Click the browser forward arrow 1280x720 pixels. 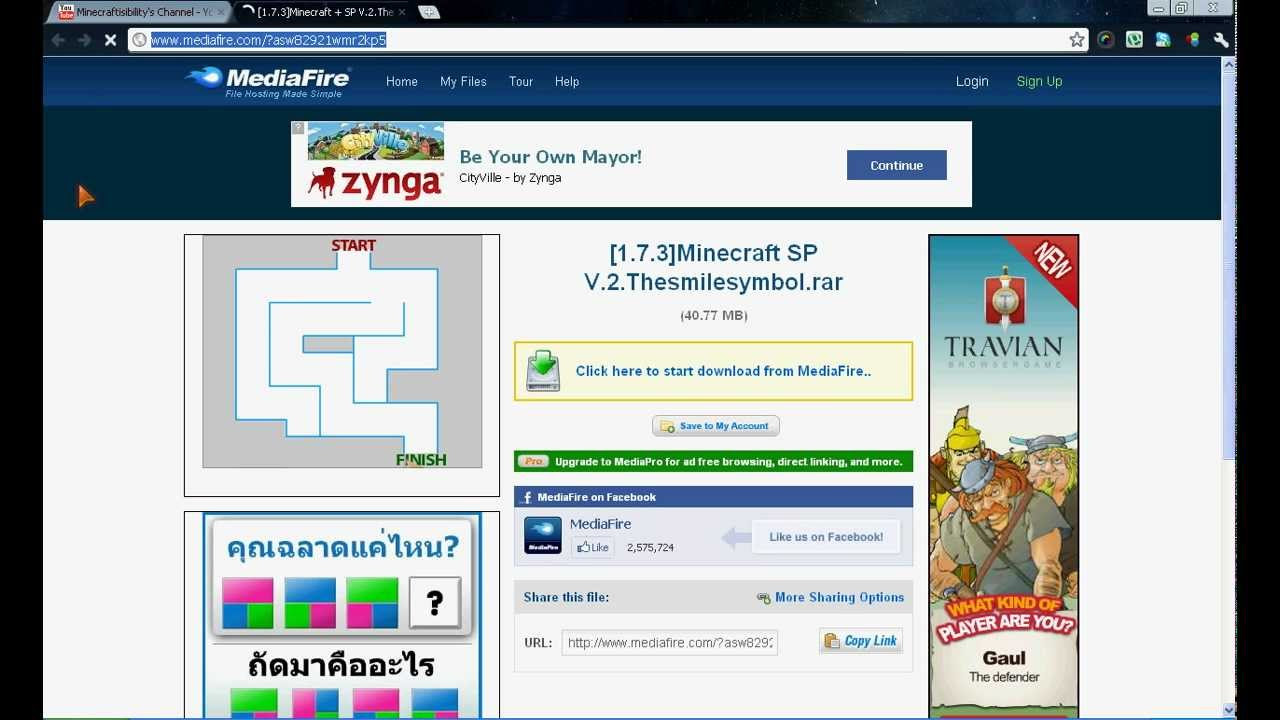click(x=84, y=40)
